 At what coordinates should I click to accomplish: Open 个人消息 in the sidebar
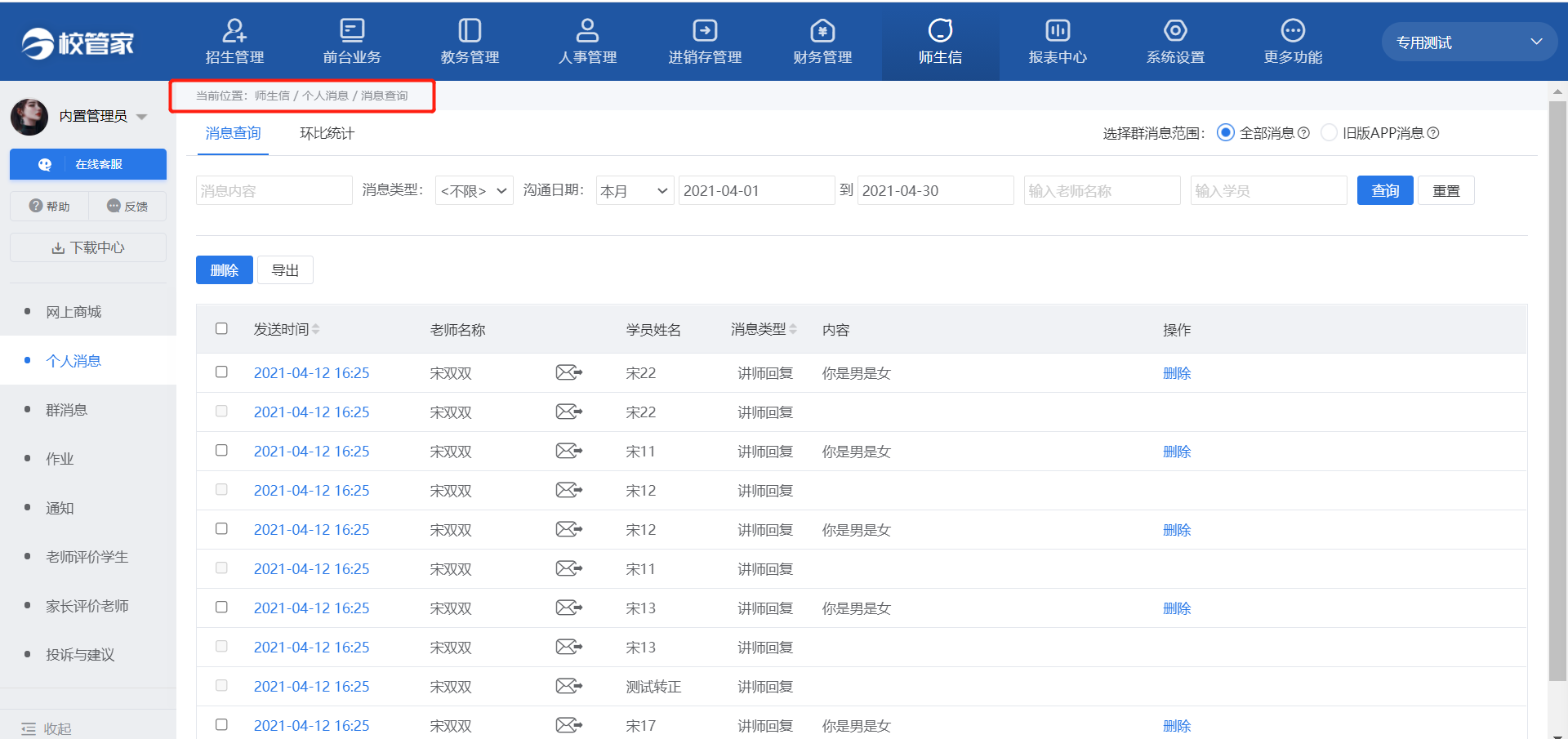73,361
